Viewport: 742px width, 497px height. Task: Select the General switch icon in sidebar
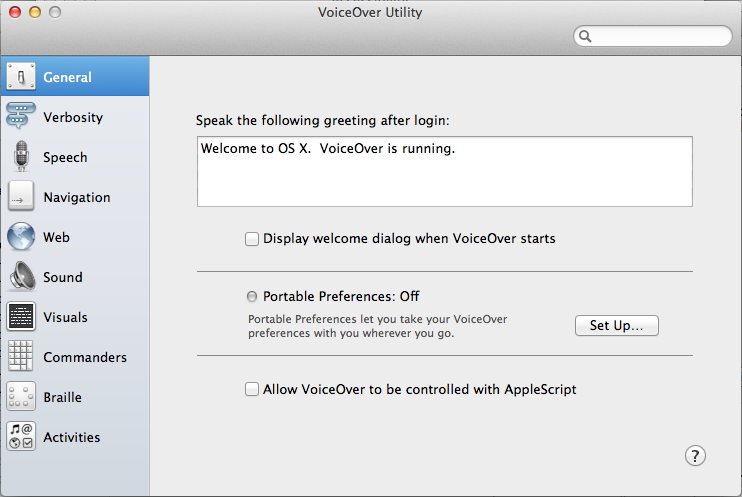[x=21, y=76]
